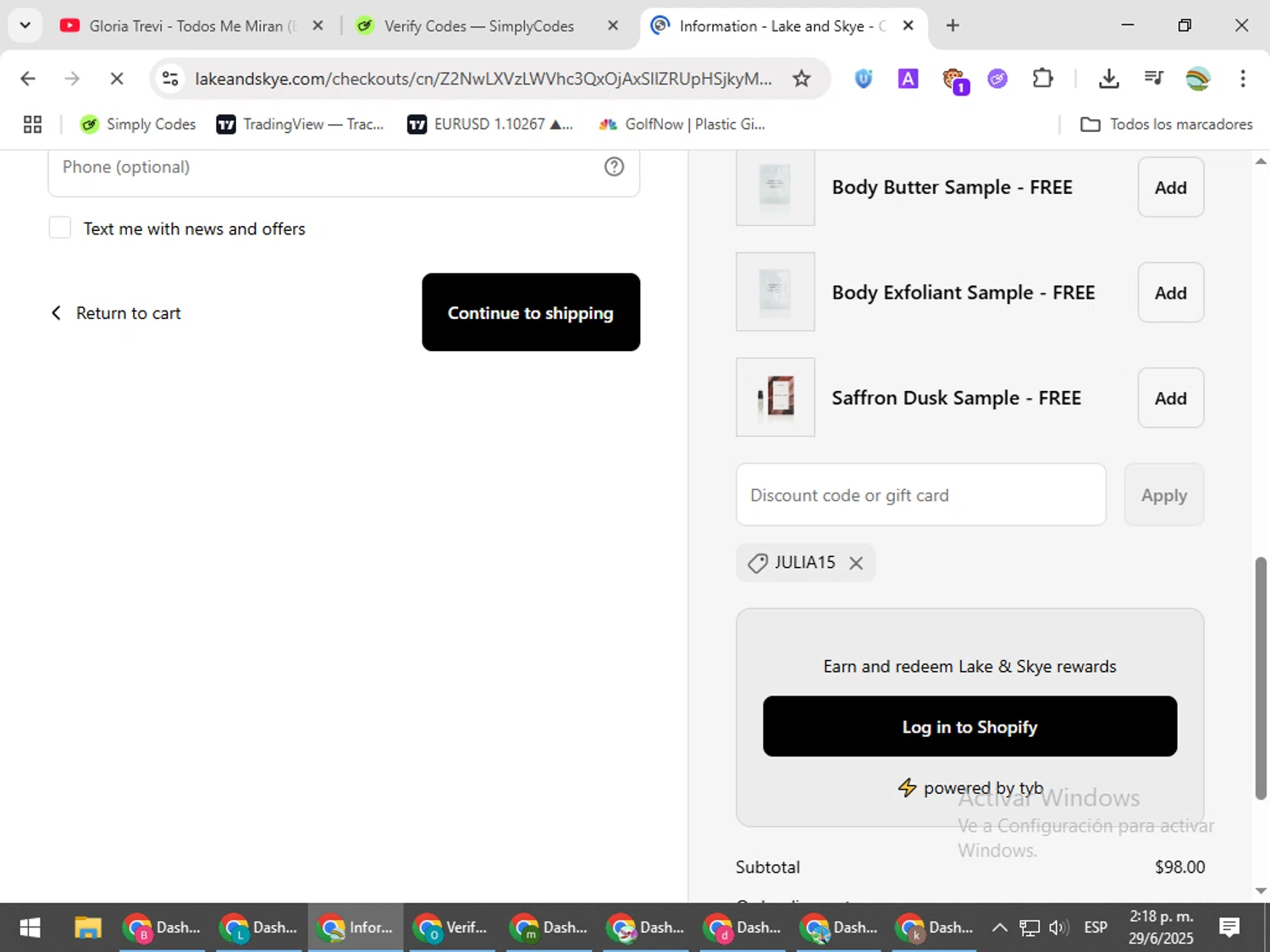The height and width of the screenshot is (952, 1270).
Task: Go back to previous page
Action: (x=28, y=79)
